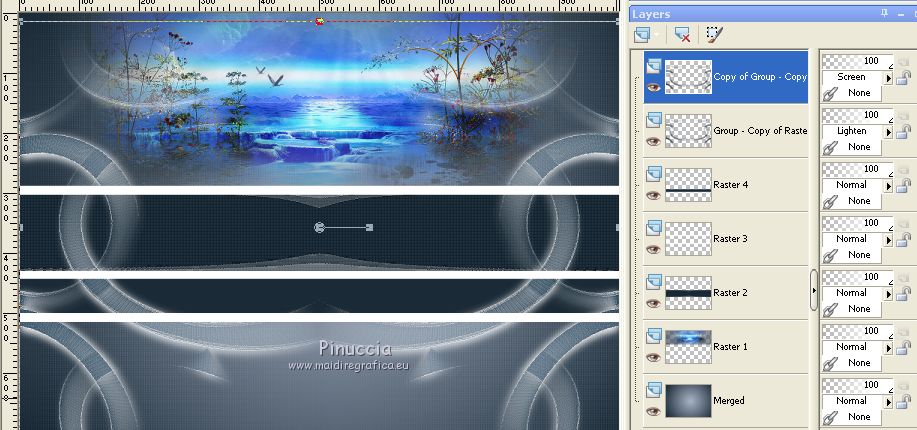Viewport: 917px width, 430px height.
Task: Click Raster 1 layer thumbnail
Action: (688, 347)
